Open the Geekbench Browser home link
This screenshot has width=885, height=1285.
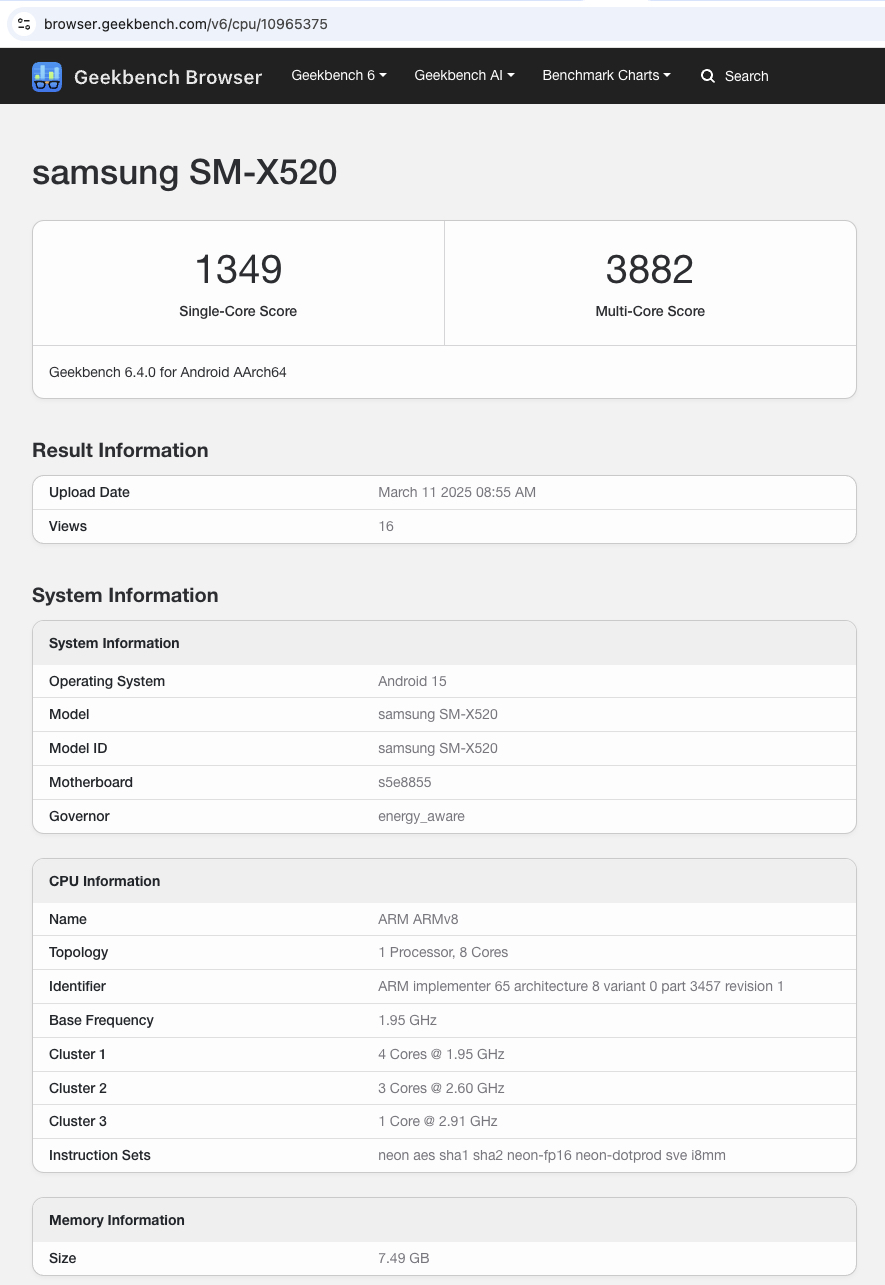point(167,77)
